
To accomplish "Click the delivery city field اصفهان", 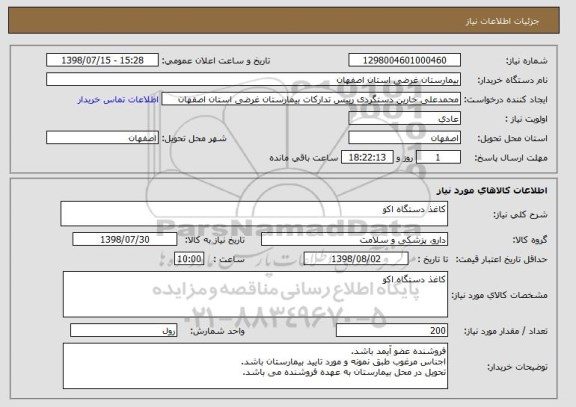I will click(102, 138).
